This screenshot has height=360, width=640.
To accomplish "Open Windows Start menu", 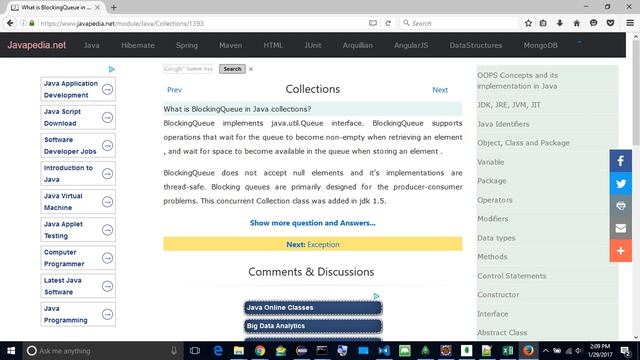I will (11, 351).
